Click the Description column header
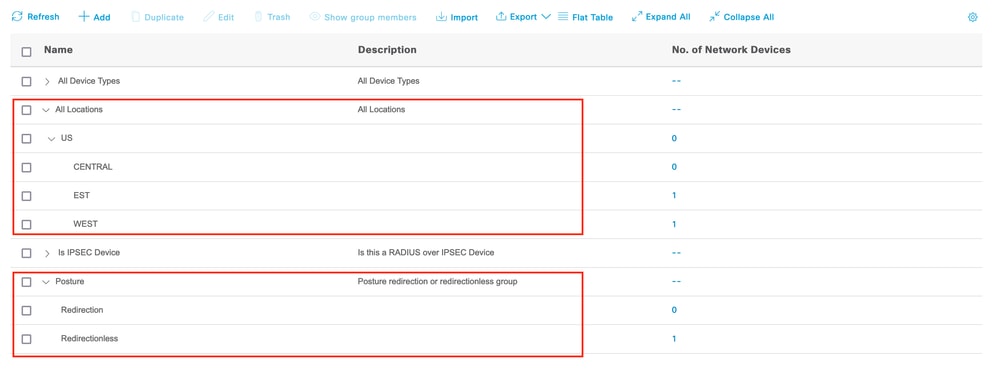Viewport: 999px width, 370px height. coord(387,50)
